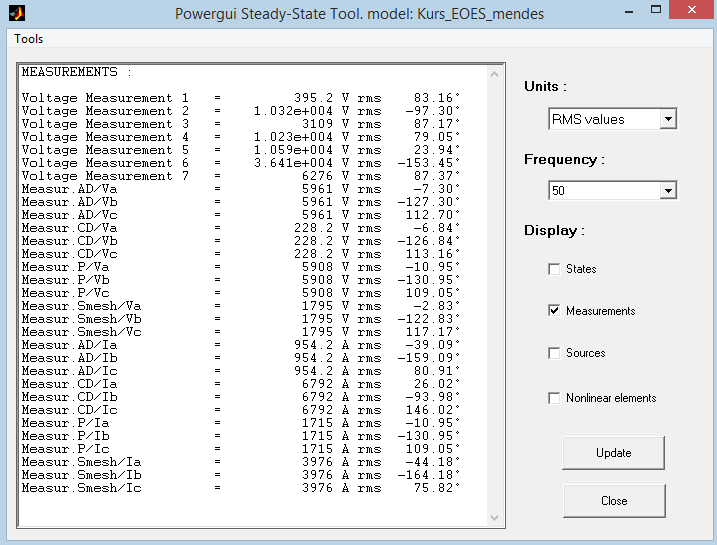Viewport: 717px width, 545px height.
Task: Click the -153.45° phase angle value
Action: 428,163
